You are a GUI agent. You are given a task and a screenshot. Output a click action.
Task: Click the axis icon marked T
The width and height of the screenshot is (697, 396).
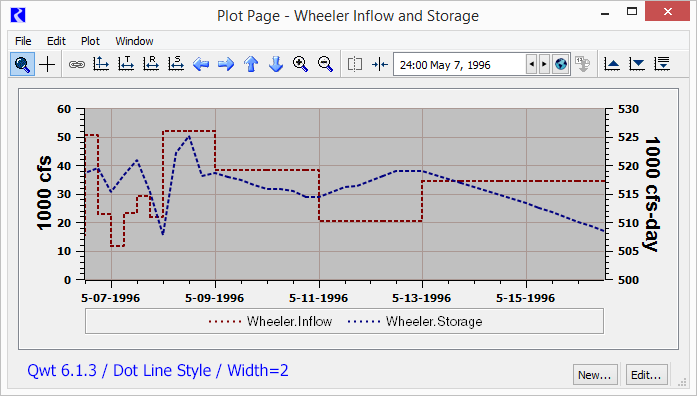[x=126, y=64]
